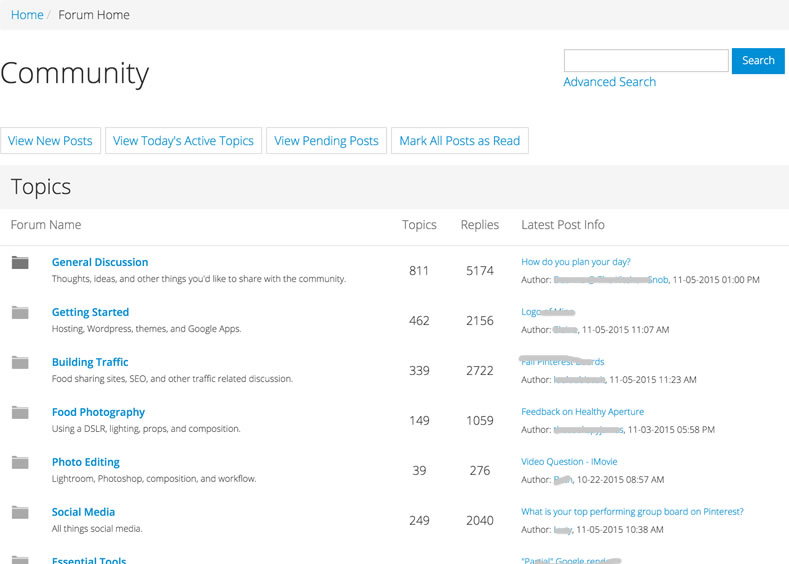Open latest post 'How do you plan your day?'
This screenshot has width=789, height=564.
click(x=576, y=262)
